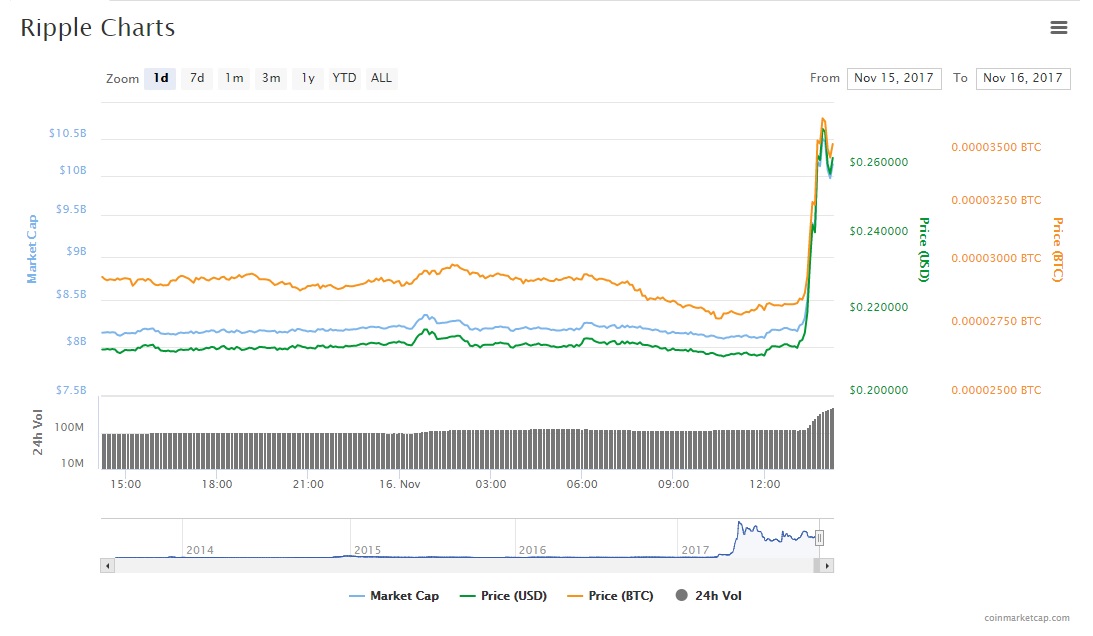Click the $0.200000 price axis label
Image resolution: width=1093 pixels, height=636 pixels.
[878, 390]
